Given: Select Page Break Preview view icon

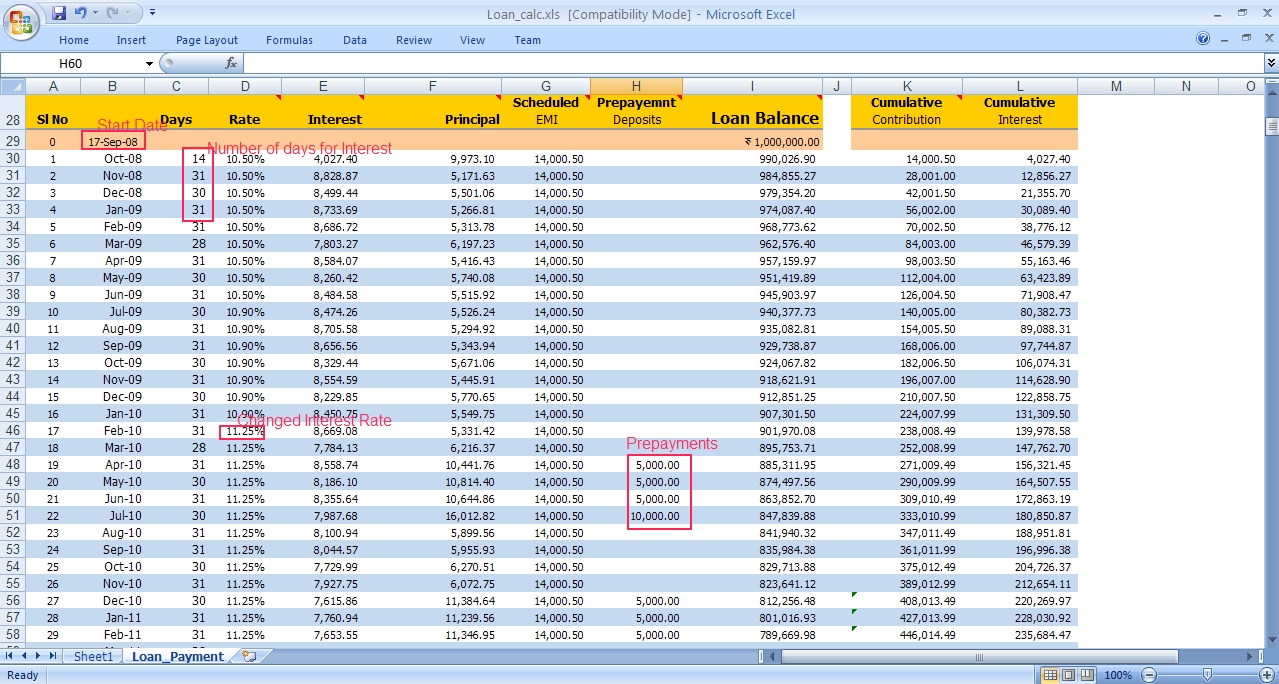Looking at the screenshot, I should [1085, 675].
